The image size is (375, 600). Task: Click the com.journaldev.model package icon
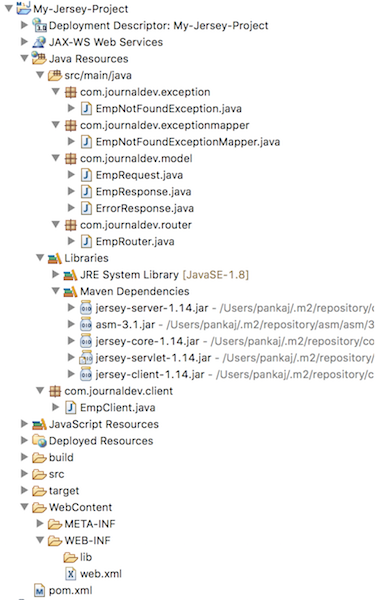point(70,158)
